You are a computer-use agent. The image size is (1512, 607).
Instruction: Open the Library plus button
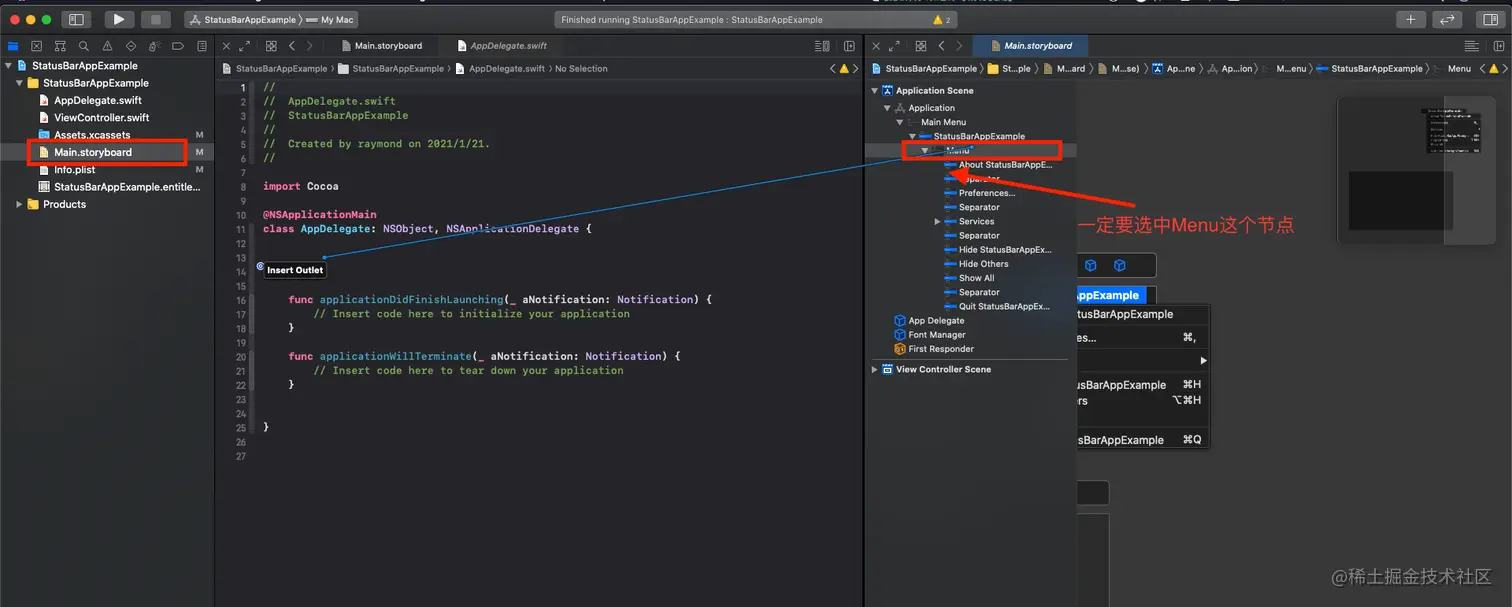pyautogui.click(x=1411, y=19)
